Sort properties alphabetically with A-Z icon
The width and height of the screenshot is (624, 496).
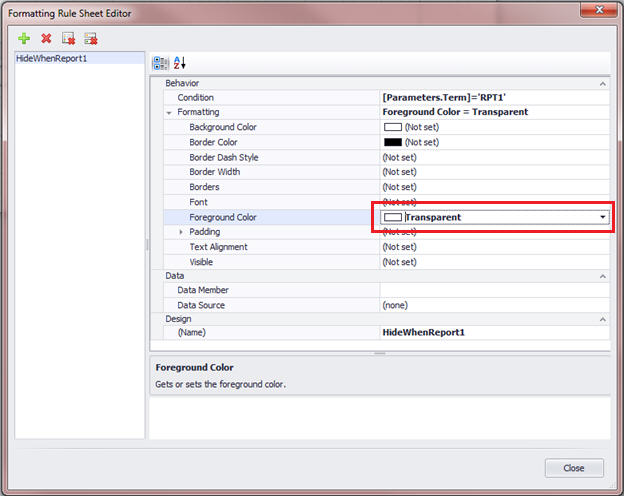pos(180,62)
